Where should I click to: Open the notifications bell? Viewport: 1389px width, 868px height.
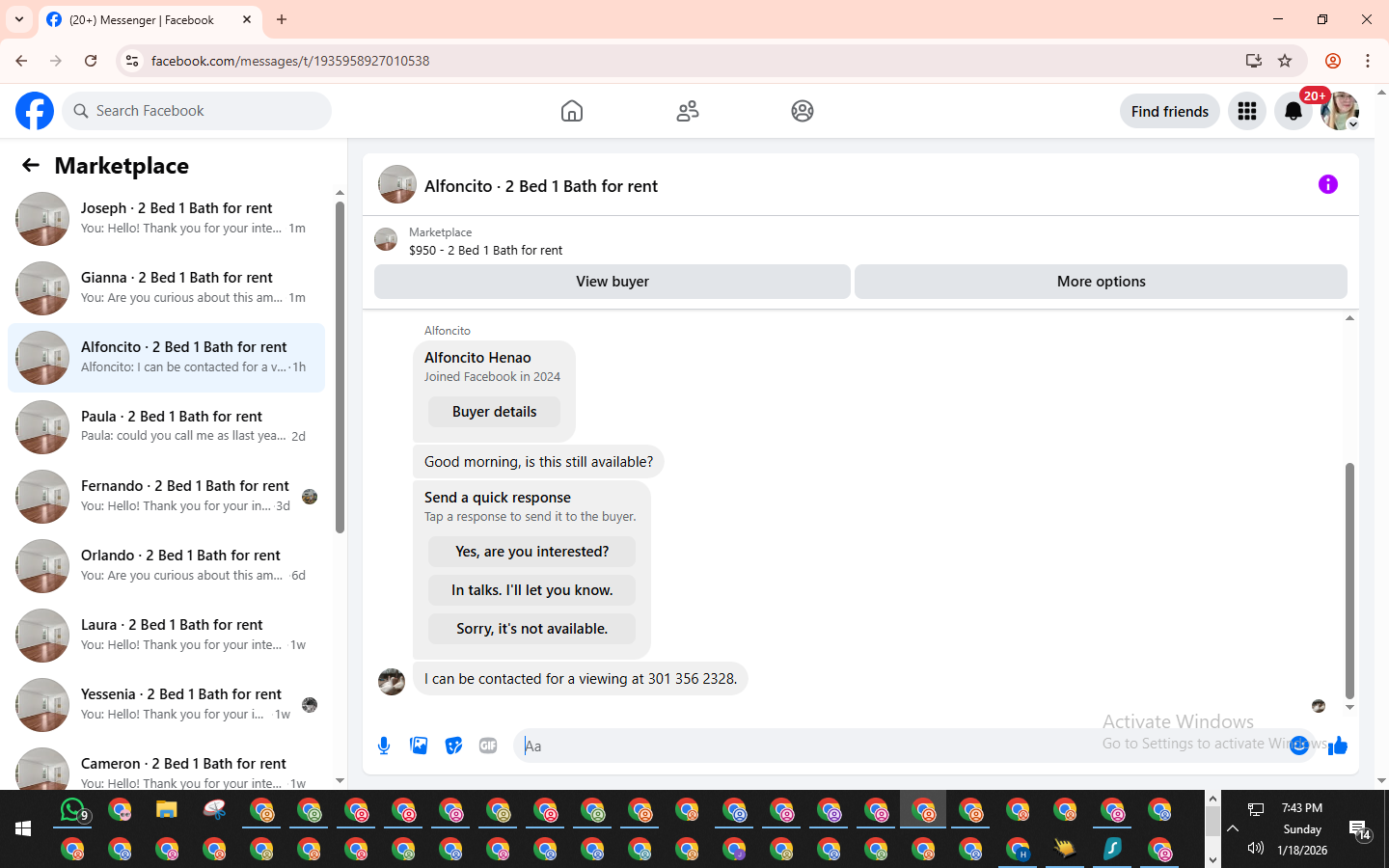(1294, 111)
